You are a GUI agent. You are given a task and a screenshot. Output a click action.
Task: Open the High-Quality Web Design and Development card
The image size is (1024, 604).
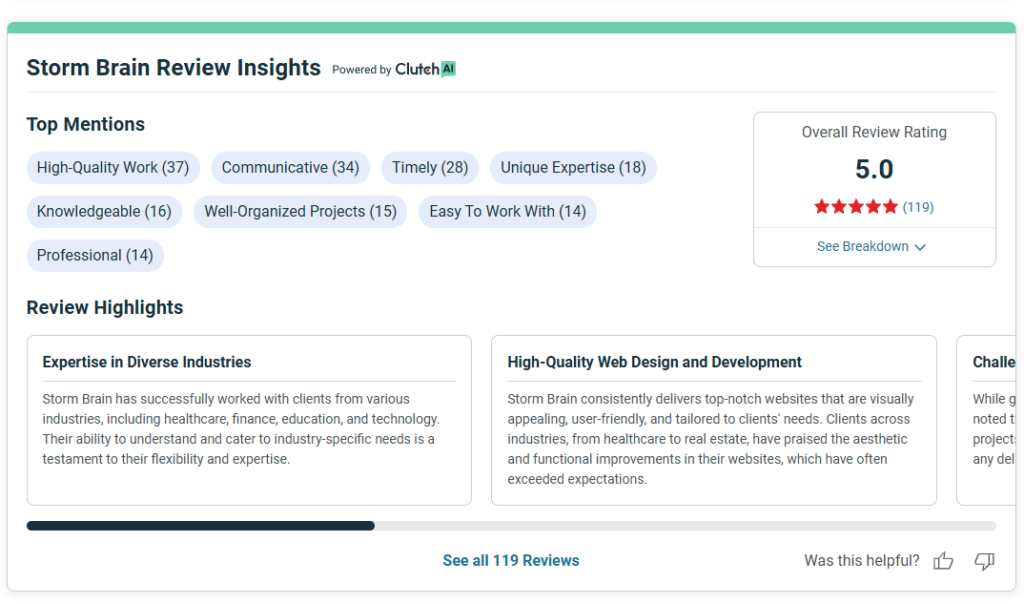[x=714, y=420]
